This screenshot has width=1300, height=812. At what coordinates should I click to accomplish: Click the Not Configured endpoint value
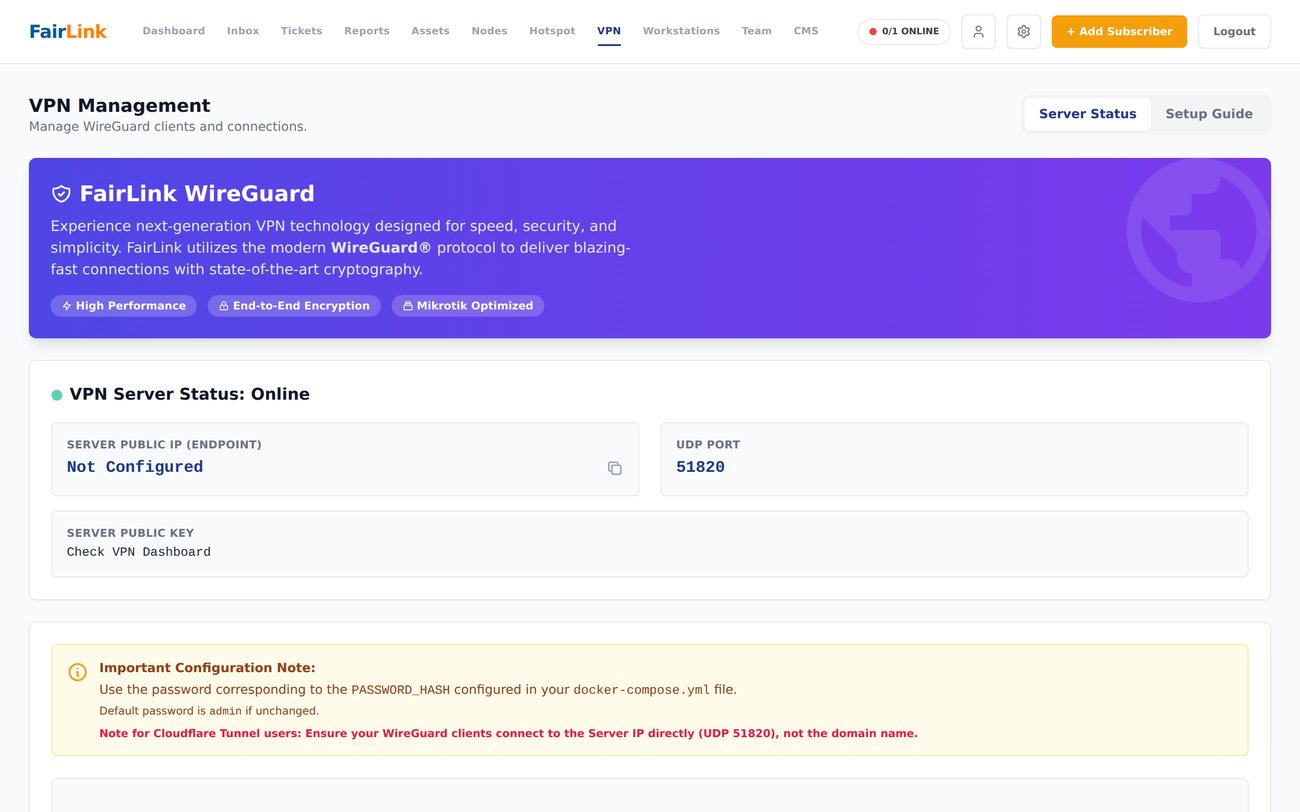point(135,467)
